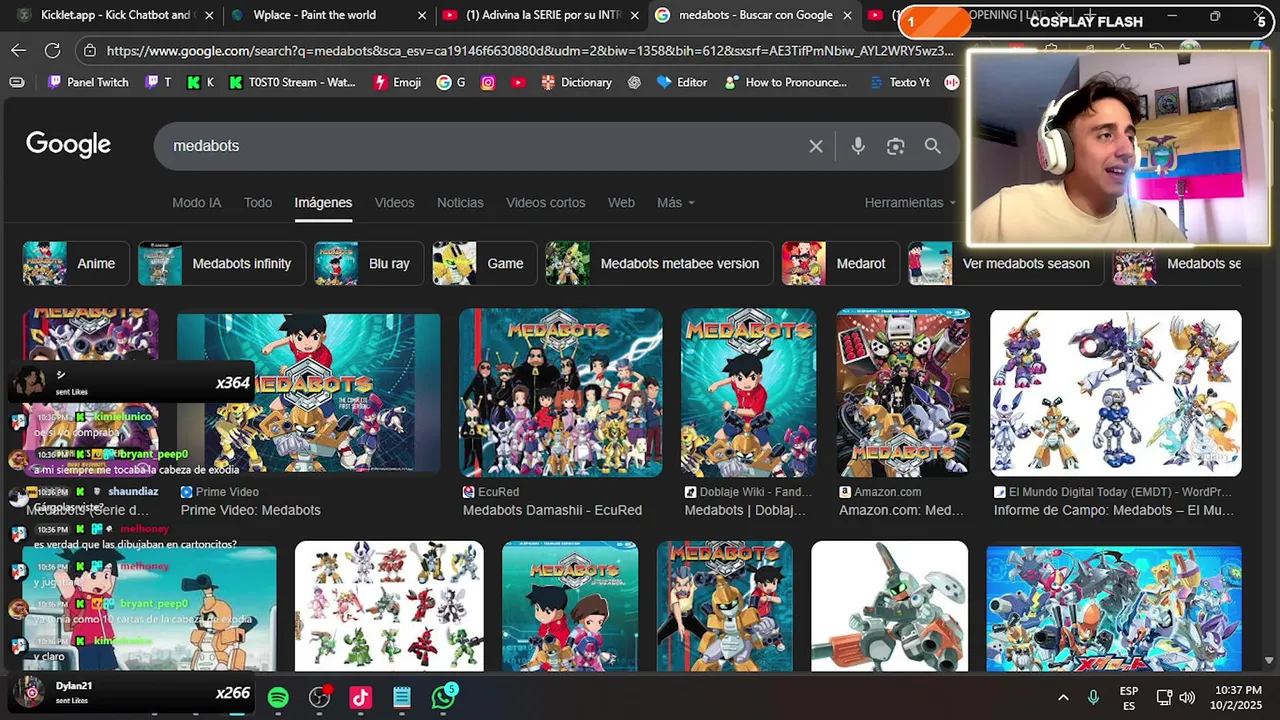This screenshot has width=1280, height=720.
Task: Filter images by Medabots infinity chip
Action: click(x=220, y=264)
